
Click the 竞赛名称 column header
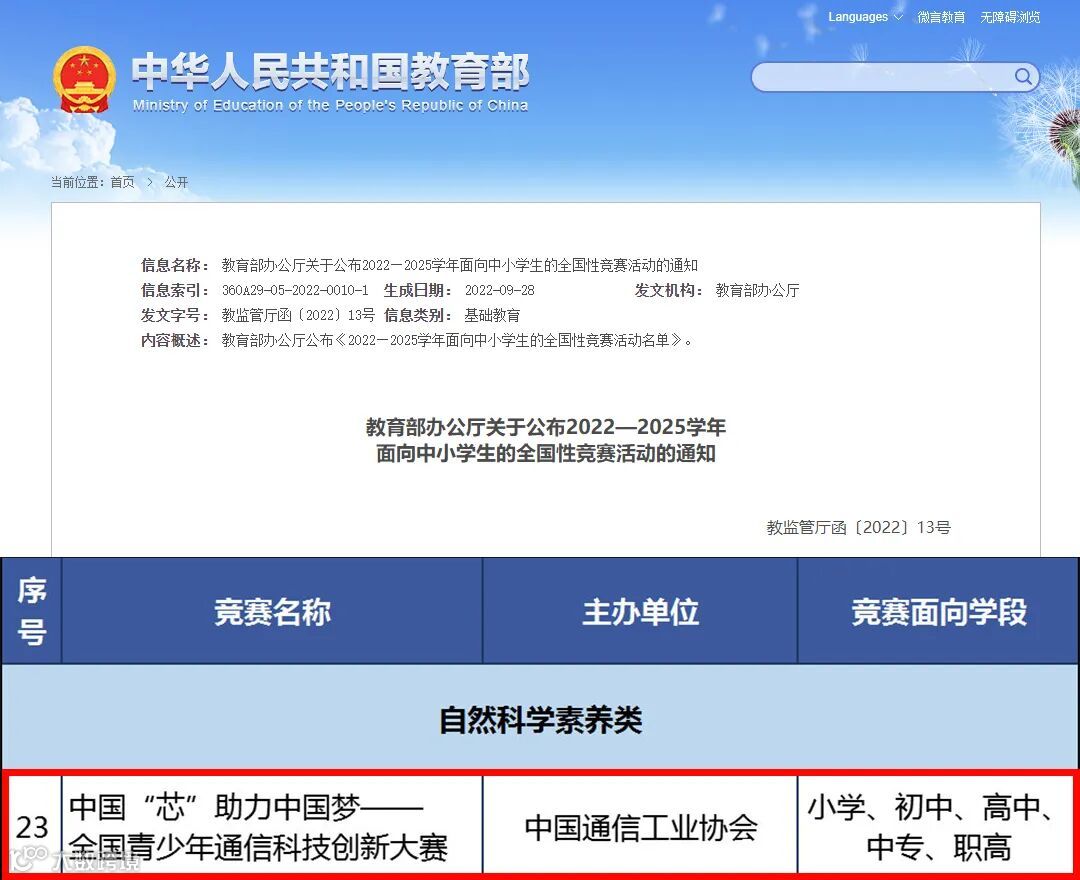coord(272,611)
